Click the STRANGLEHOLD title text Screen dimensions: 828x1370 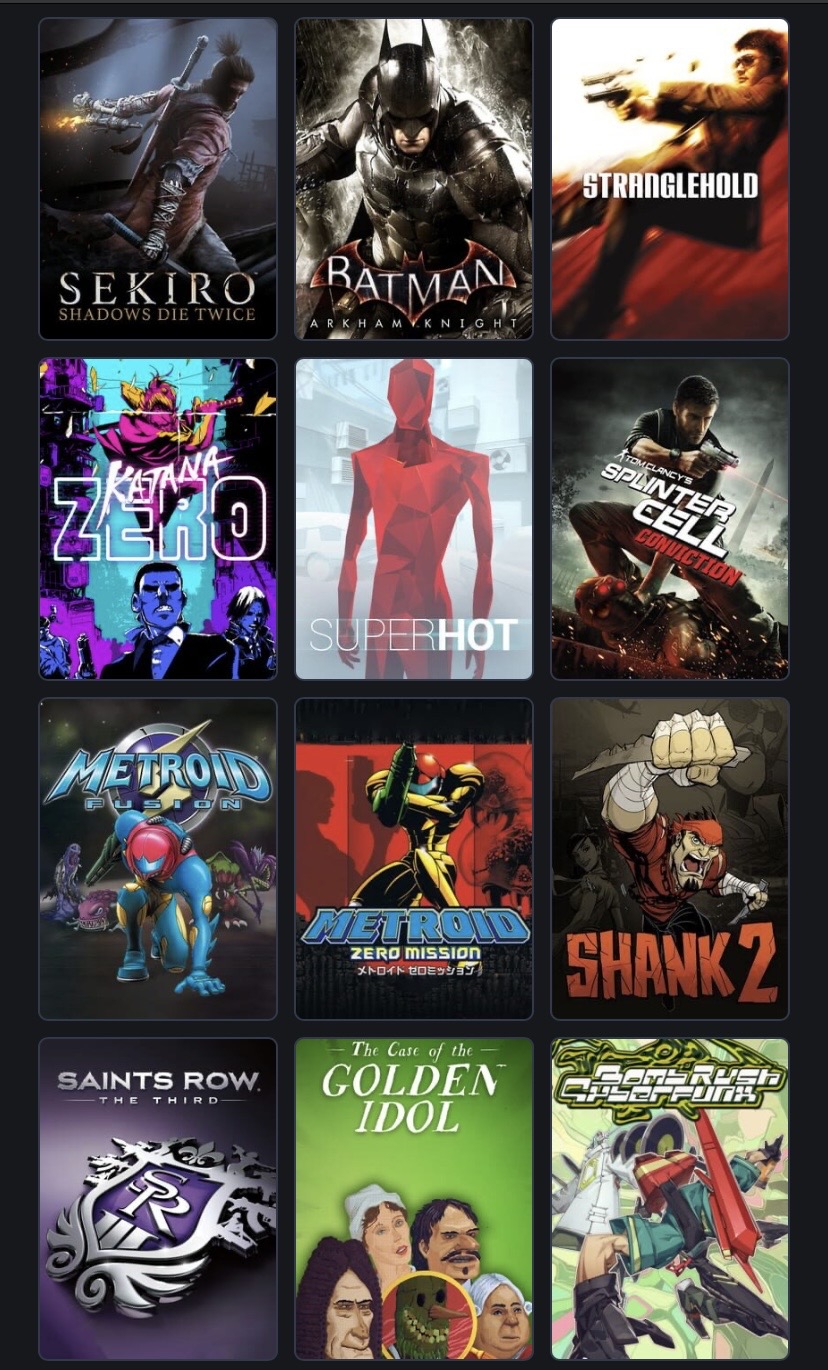[670, 186]
